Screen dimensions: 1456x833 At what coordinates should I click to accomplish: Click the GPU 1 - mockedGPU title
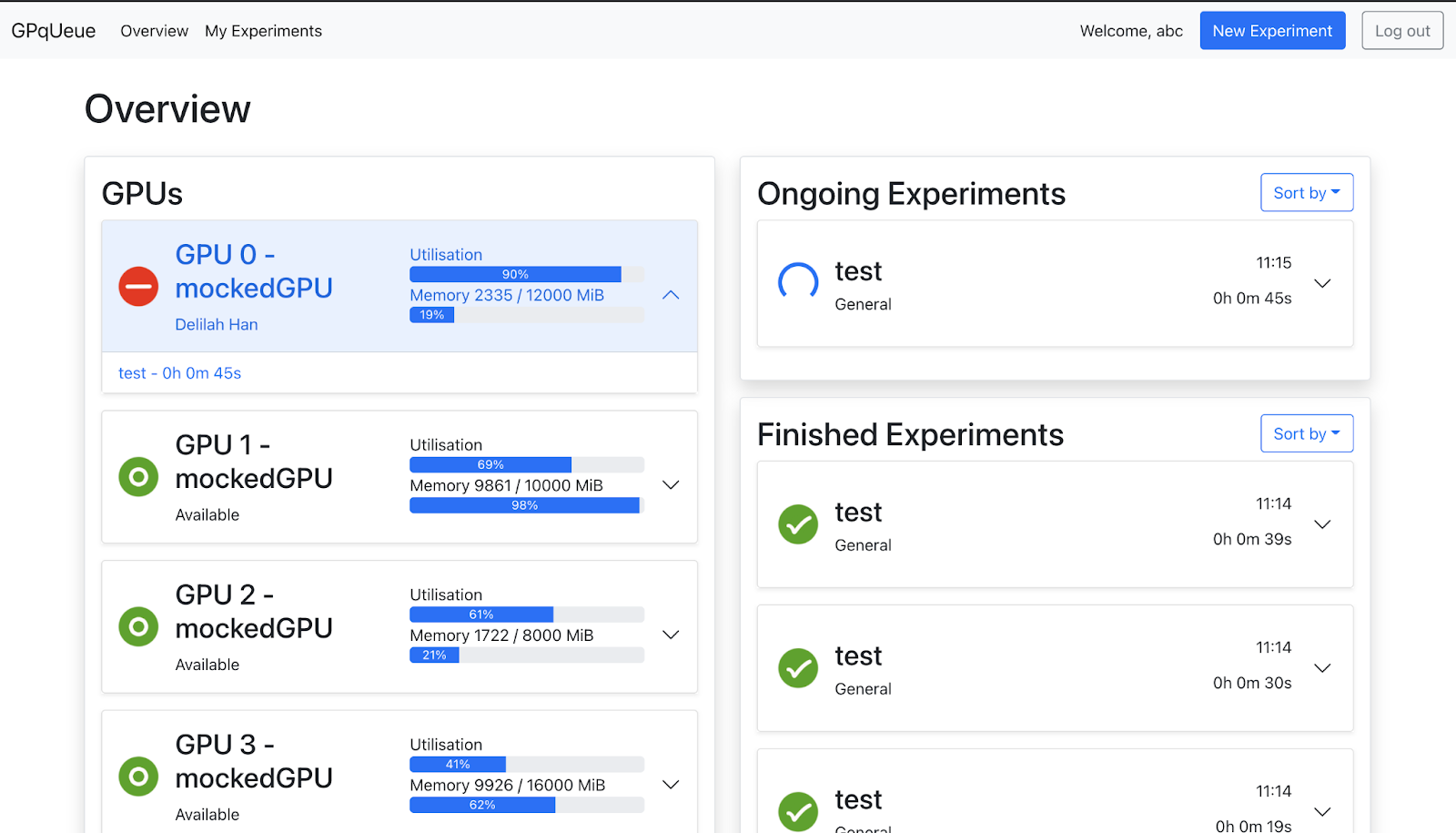pos(254,462)
